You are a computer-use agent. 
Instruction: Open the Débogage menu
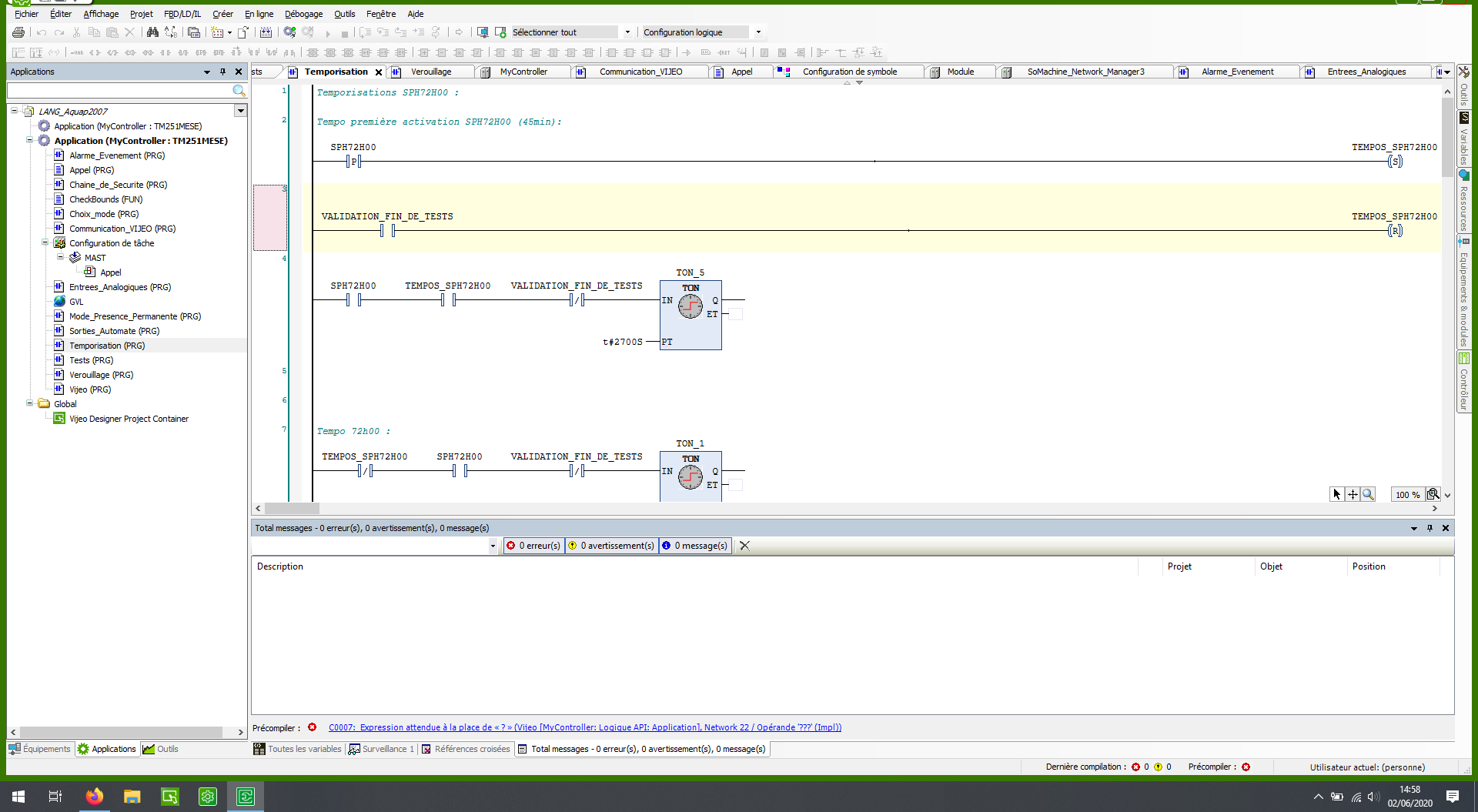point(303,14)
